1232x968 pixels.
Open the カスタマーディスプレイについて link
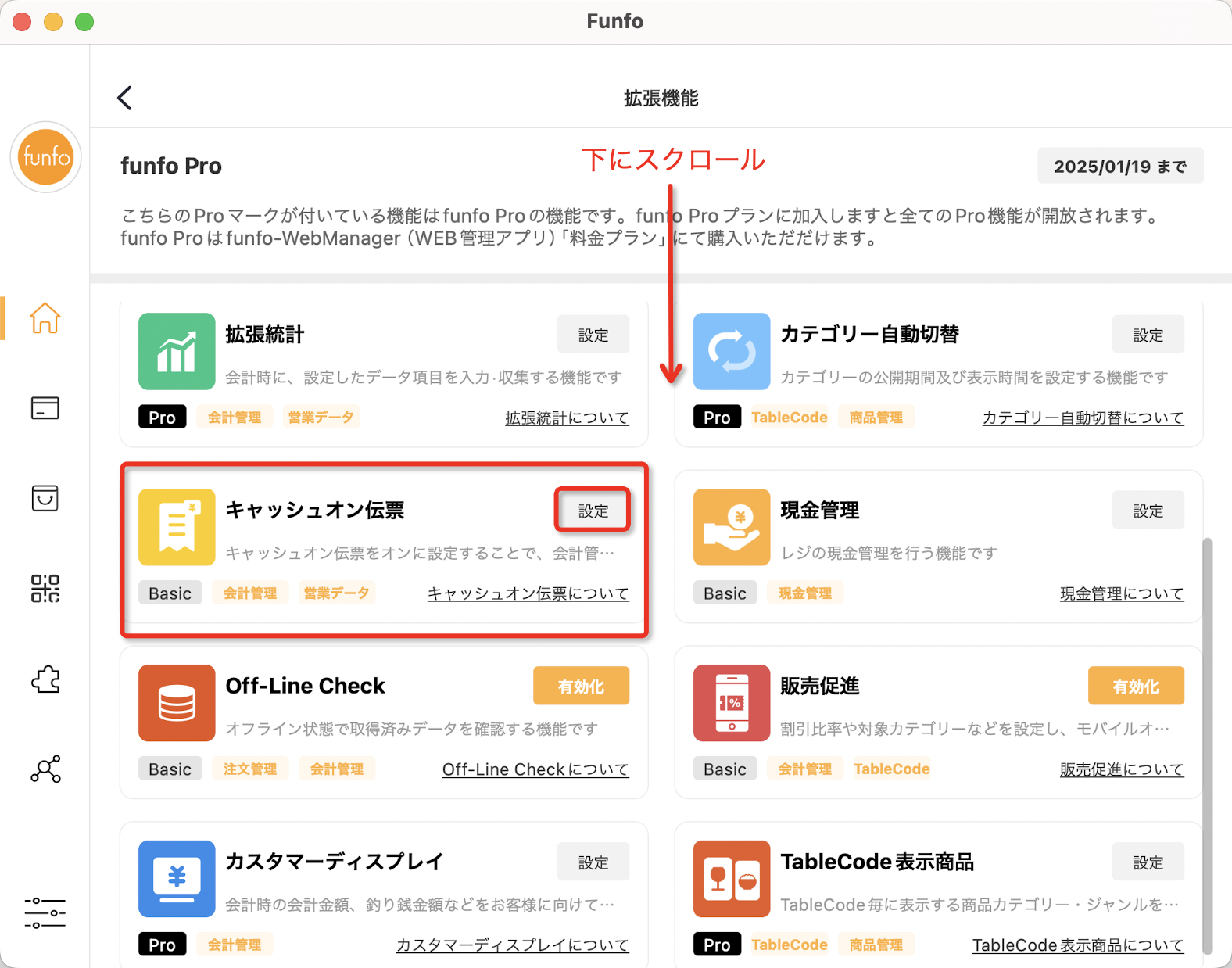click(512, 945)
